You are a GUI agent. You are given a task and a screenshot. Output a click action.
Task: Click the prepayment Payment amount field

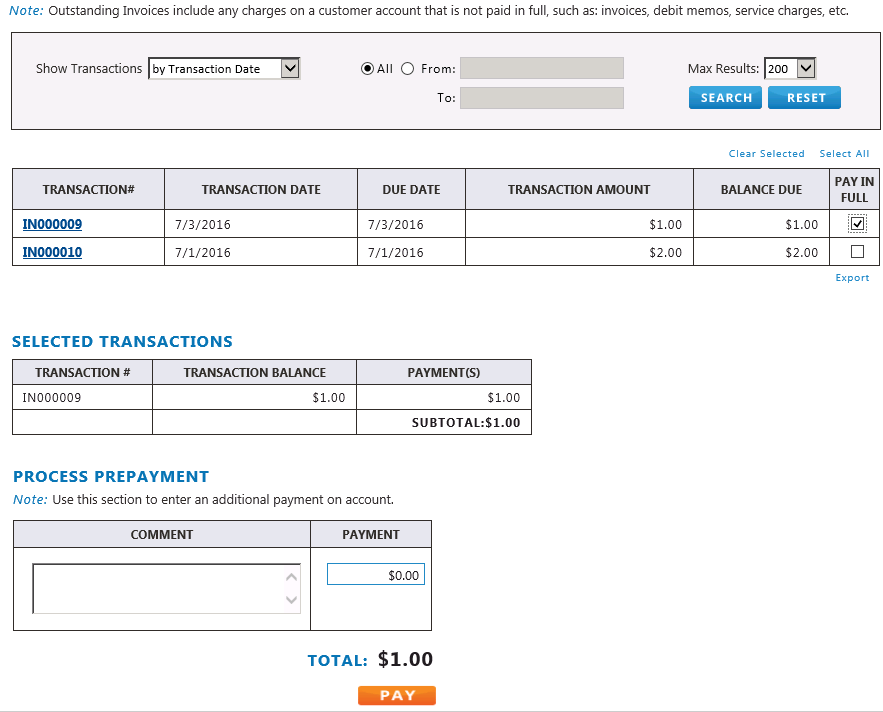pyautogui.click(x=376, y=575)
